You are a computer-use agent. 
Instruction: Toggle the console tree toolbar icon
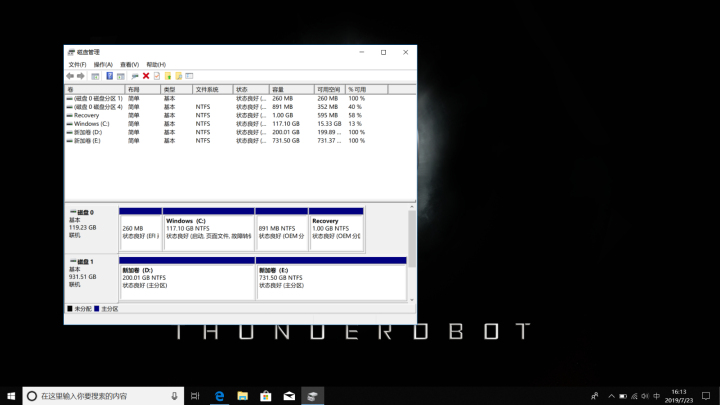click(x=95, y=76)
